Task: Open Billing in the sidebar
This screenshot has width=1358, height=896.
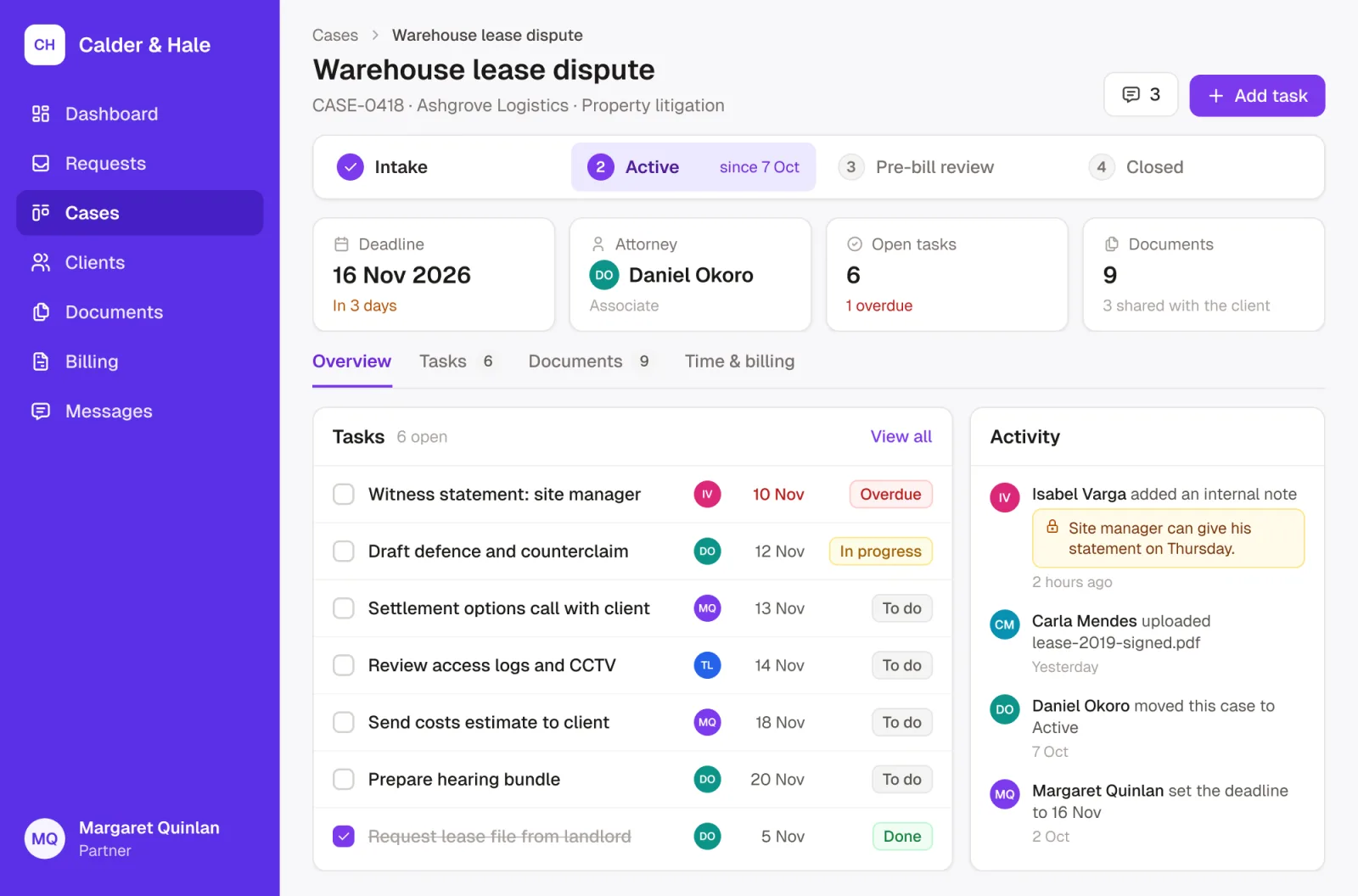Action: (x=139, y=361)
